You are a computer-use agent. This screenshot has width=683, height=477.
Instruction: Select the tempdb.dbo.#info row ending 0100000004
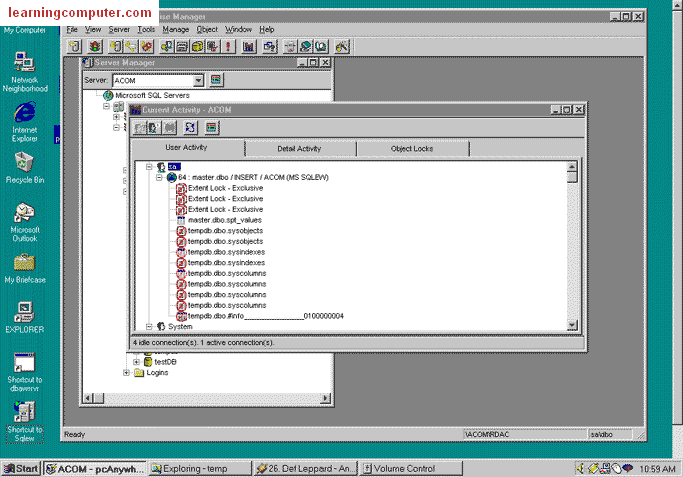point(266,316)
